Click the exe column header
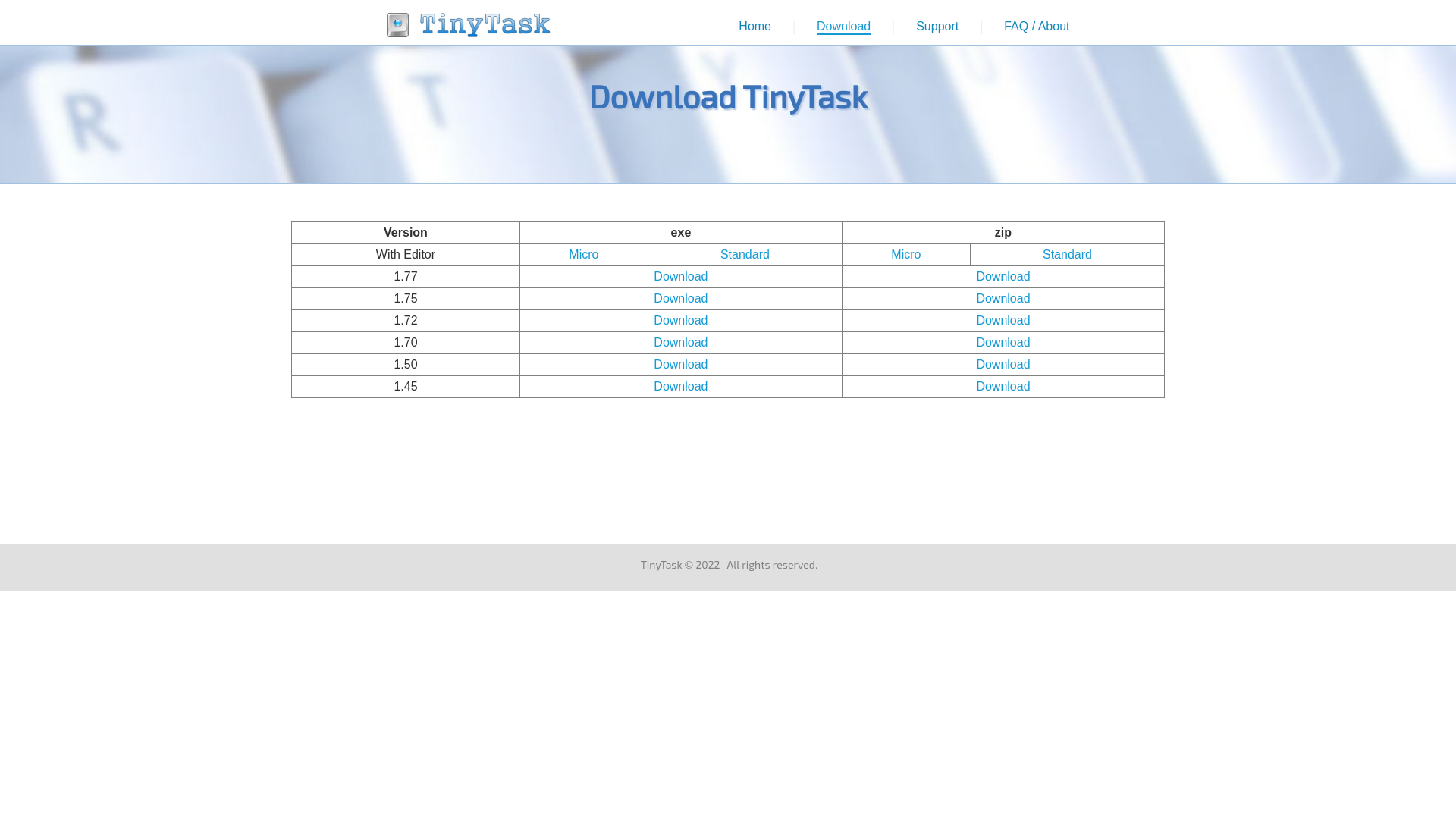The width and height of the screenshot is (1456, 819). [681, 233]
